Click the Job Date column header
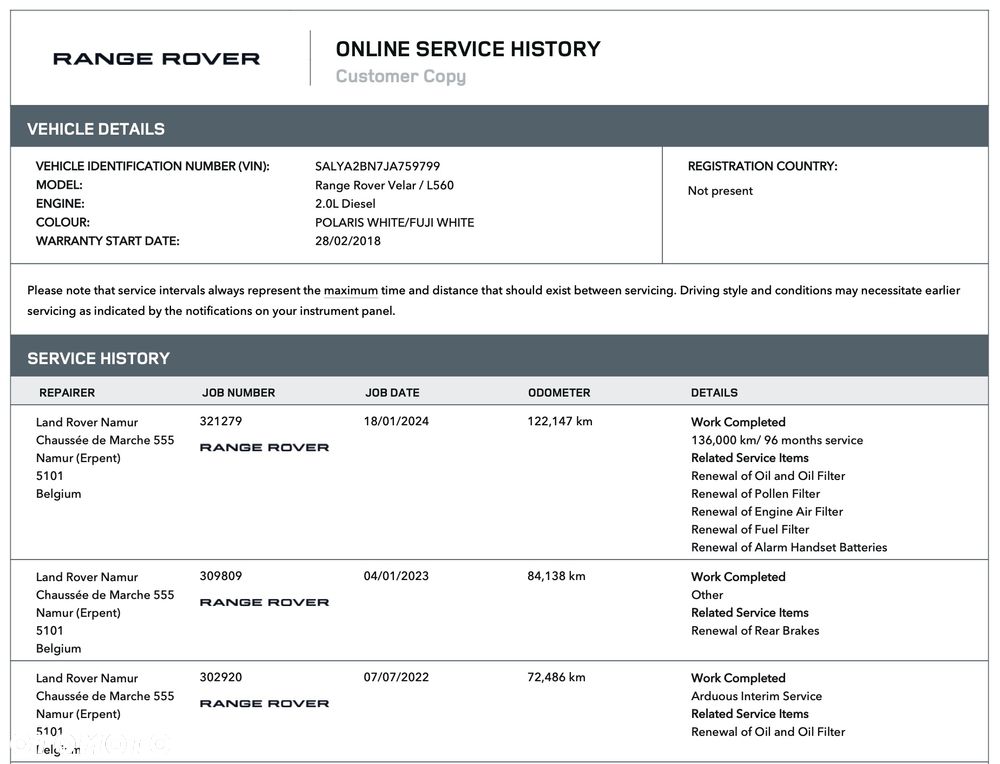Screen dimensions: 1000x764 point(392,393)
